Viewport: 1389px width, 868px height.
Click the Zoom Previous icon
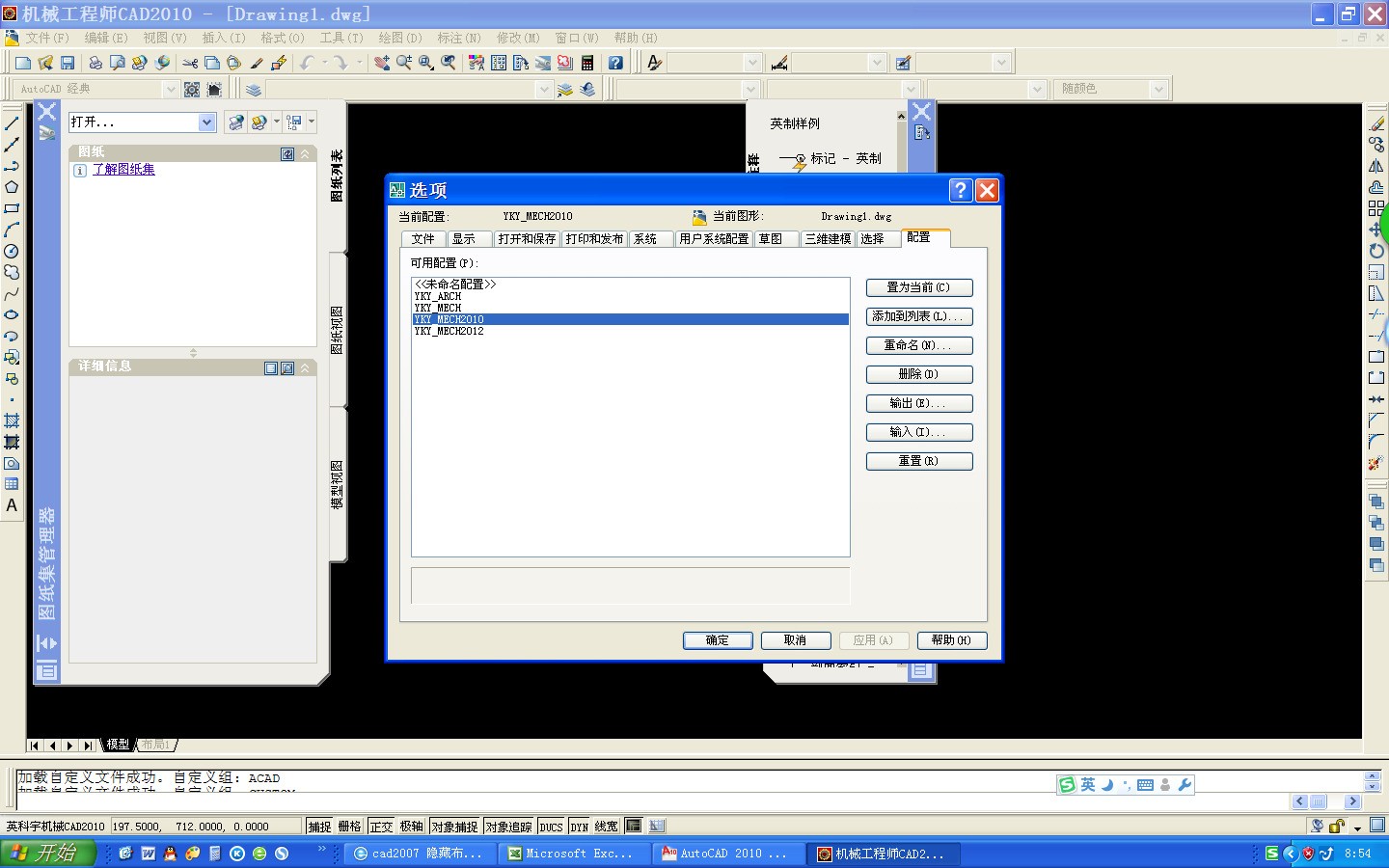[x=449, y=63]
